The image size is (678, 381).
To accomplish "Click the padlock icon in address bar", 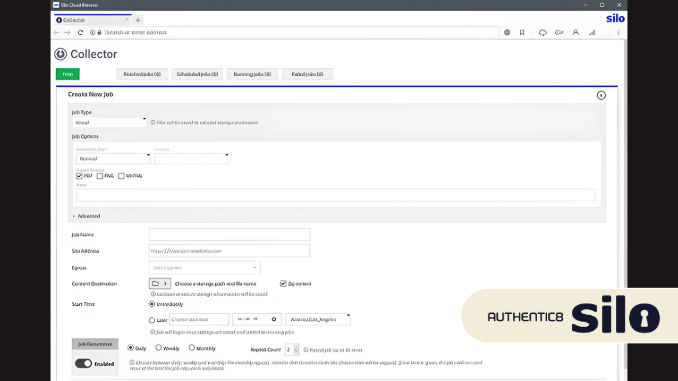I will 99,32.
